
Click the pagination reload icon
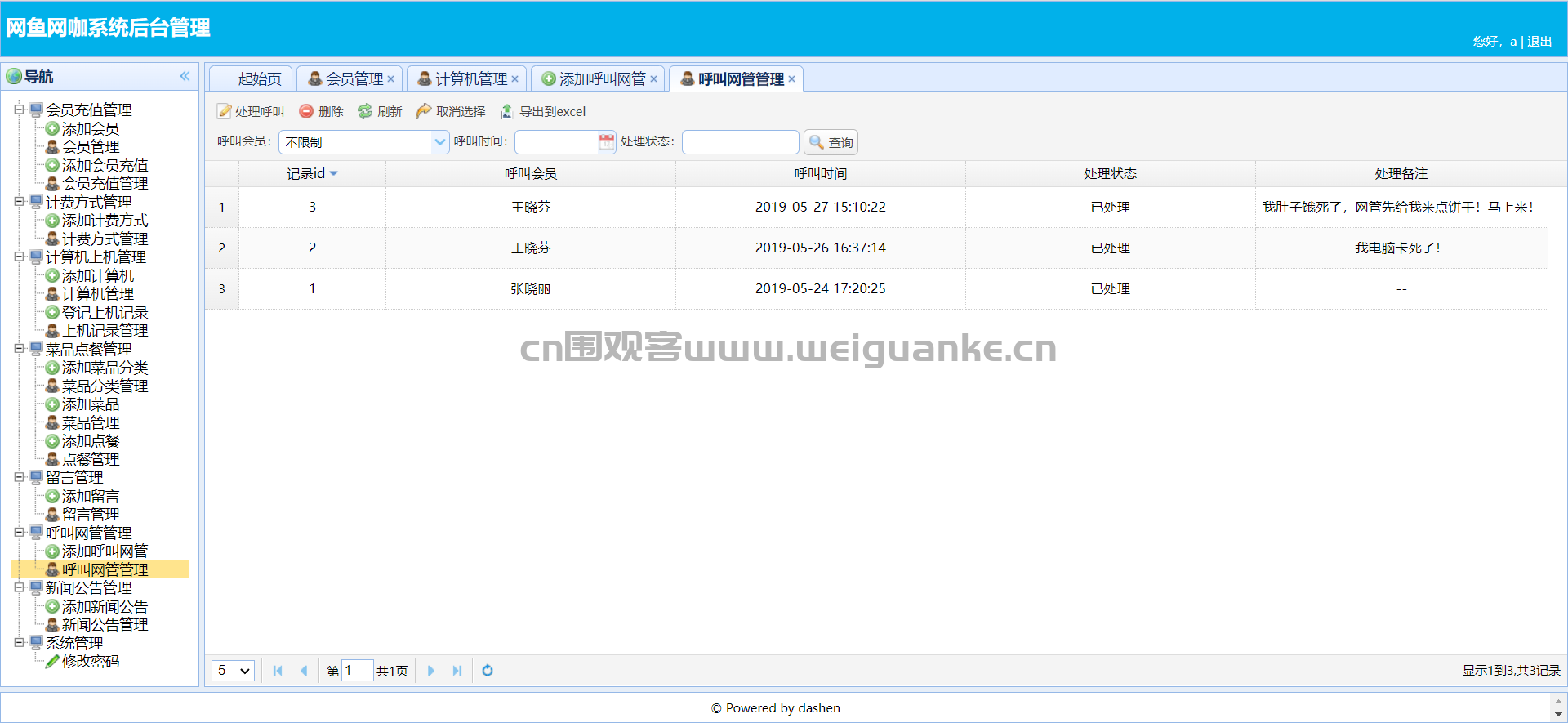click(x=488, y=671)
